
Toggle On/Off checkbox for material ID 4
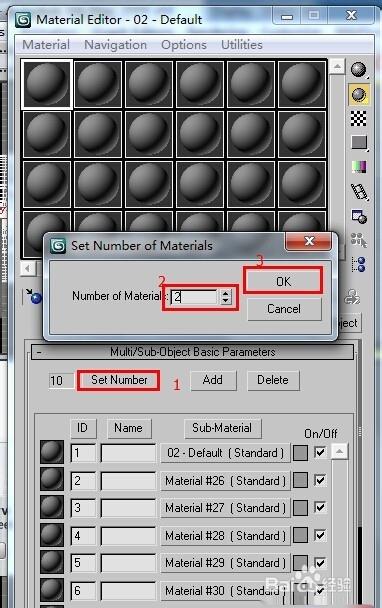[x=320, y=535]
